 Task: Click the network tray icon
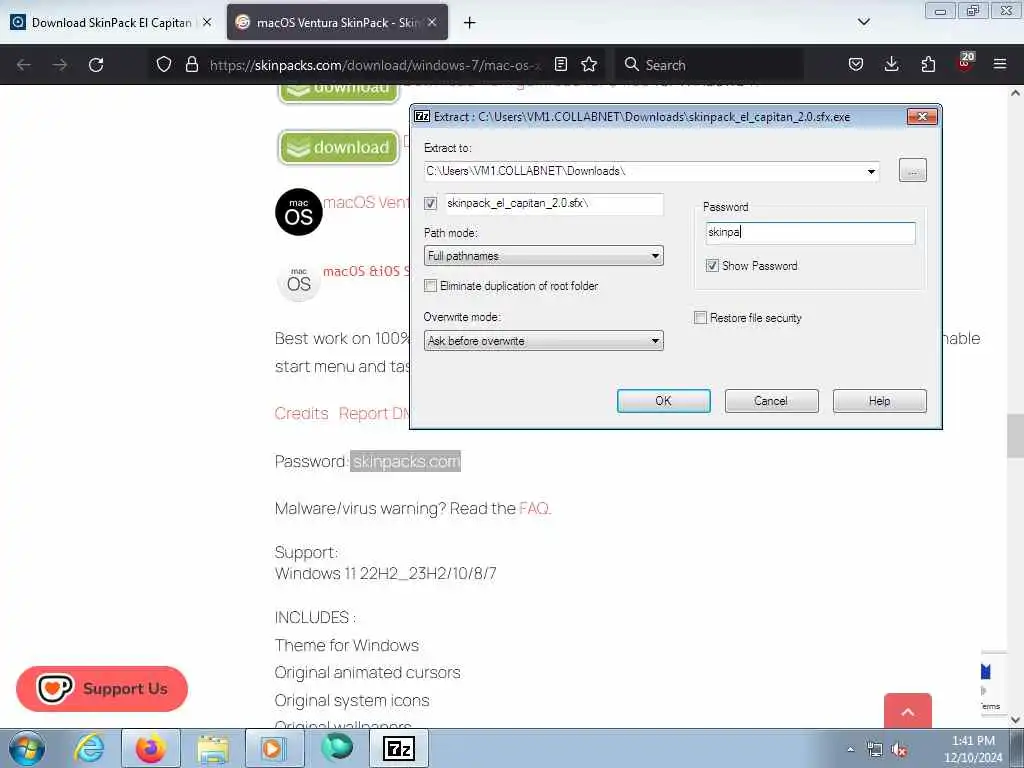point(874,750)
